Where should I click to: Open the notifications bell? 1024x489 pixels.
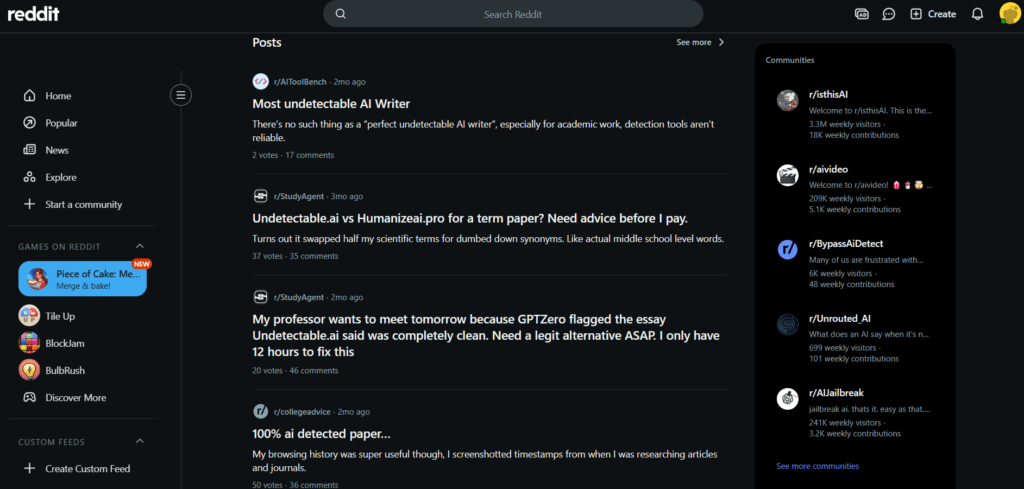coord(977,14)
